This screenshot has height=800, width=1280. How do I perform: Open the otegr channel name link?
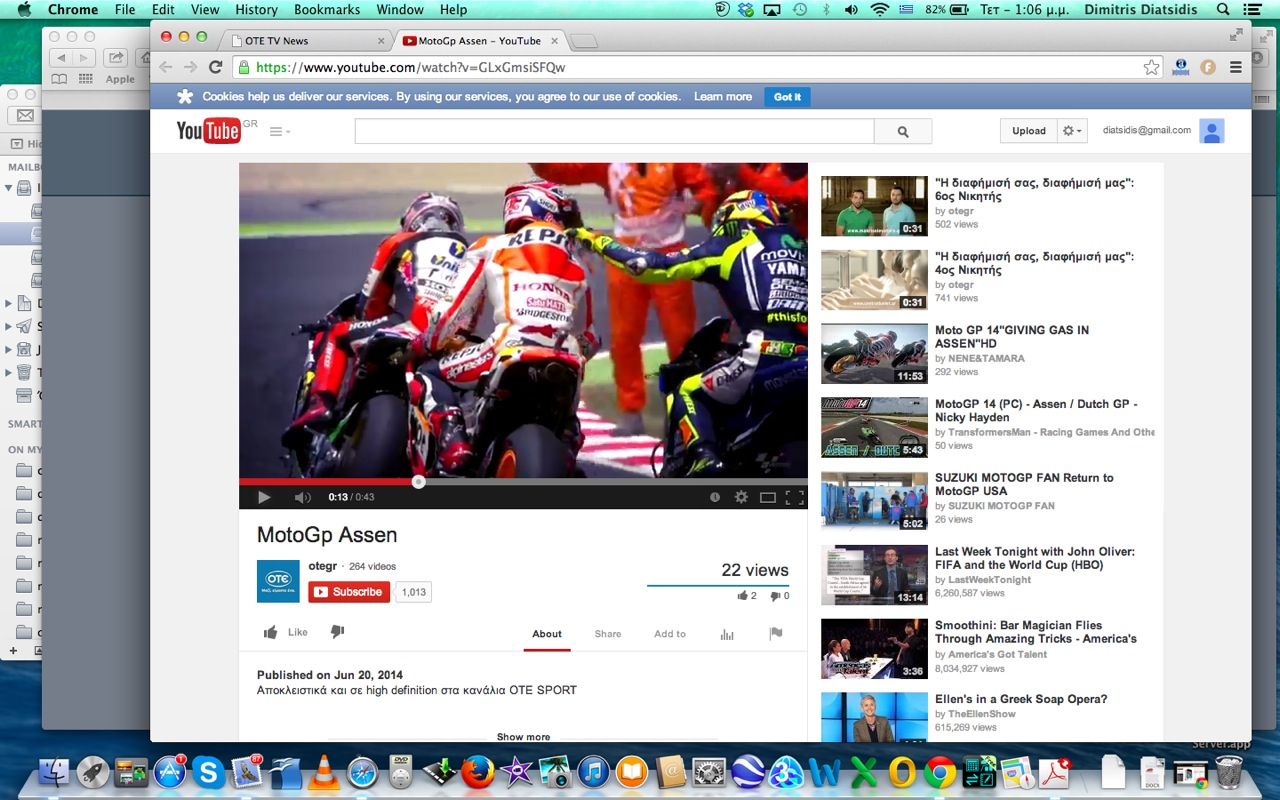pyautogui.click(x=322, y=566)
